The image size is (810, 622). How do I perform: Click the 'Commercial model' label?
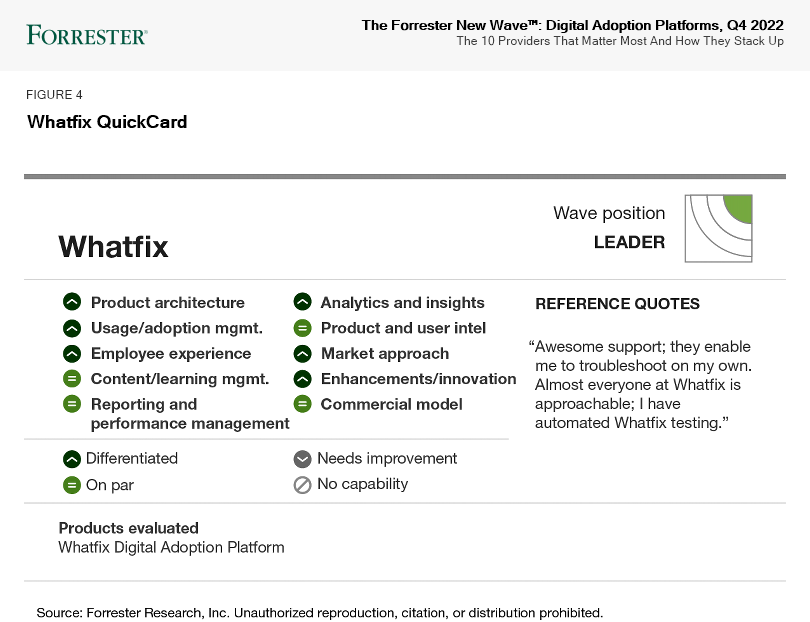click(x=392, y=404)
